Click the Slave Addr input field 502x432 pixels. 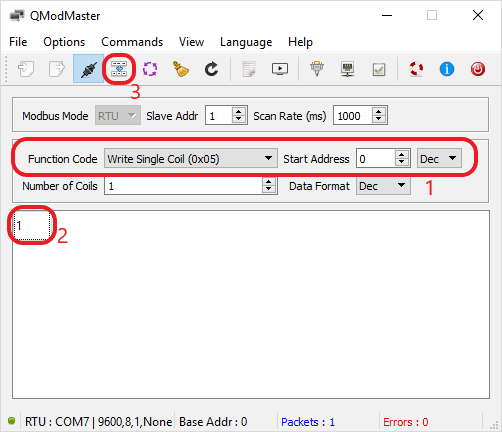(219, 116)
